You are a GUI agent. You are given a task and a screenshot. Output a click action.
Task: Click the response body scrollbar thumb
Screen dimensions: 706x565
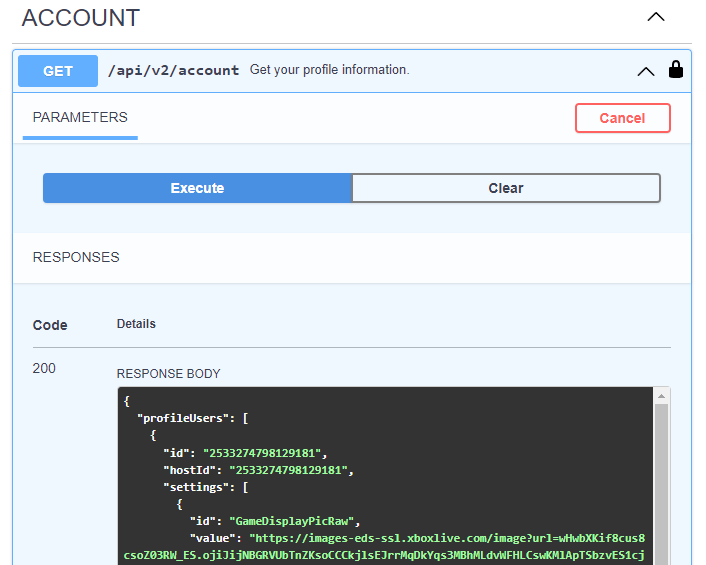point(661,484)
